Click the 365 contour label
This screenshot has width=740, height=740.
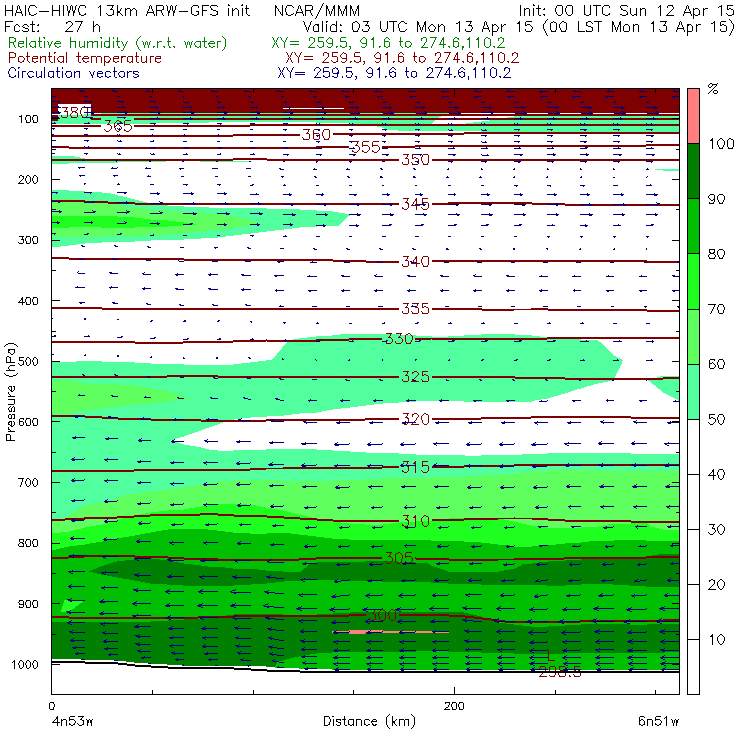pos(118,126)
